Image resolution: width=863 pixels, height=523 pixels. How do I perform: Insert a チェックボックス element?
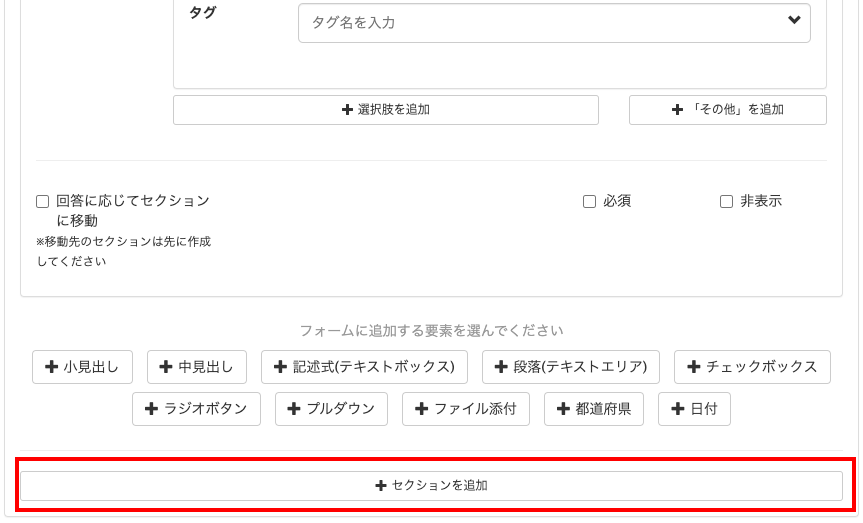click(752, 367)
